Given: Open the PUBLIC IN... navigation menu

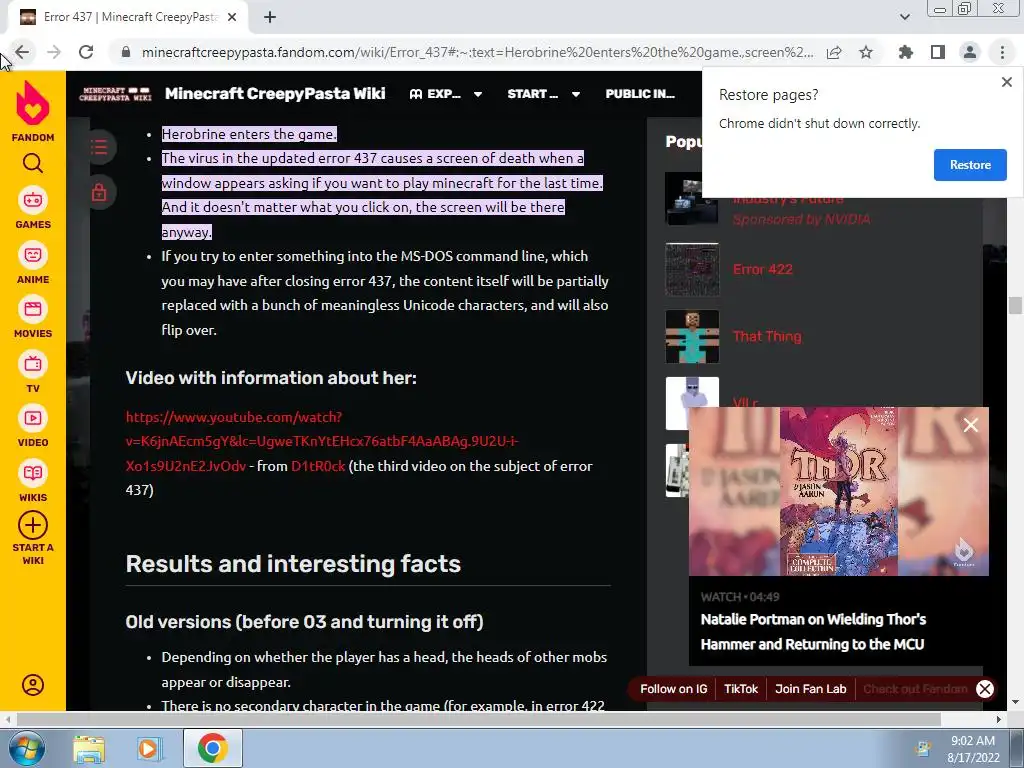Looking at the screenshot, I should 640,94.
